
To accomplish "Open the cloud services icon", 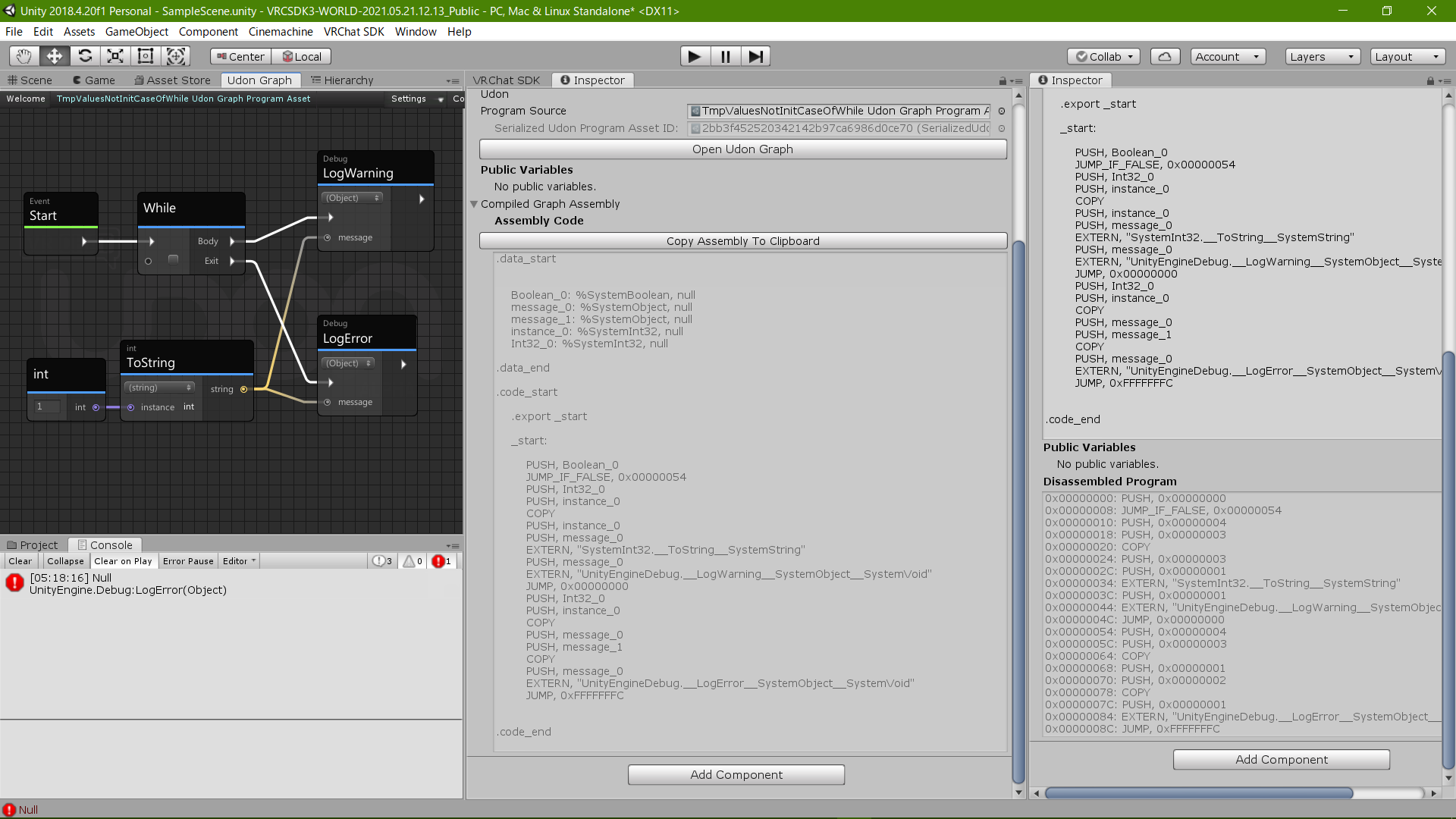I will (x=1165, y=56).
